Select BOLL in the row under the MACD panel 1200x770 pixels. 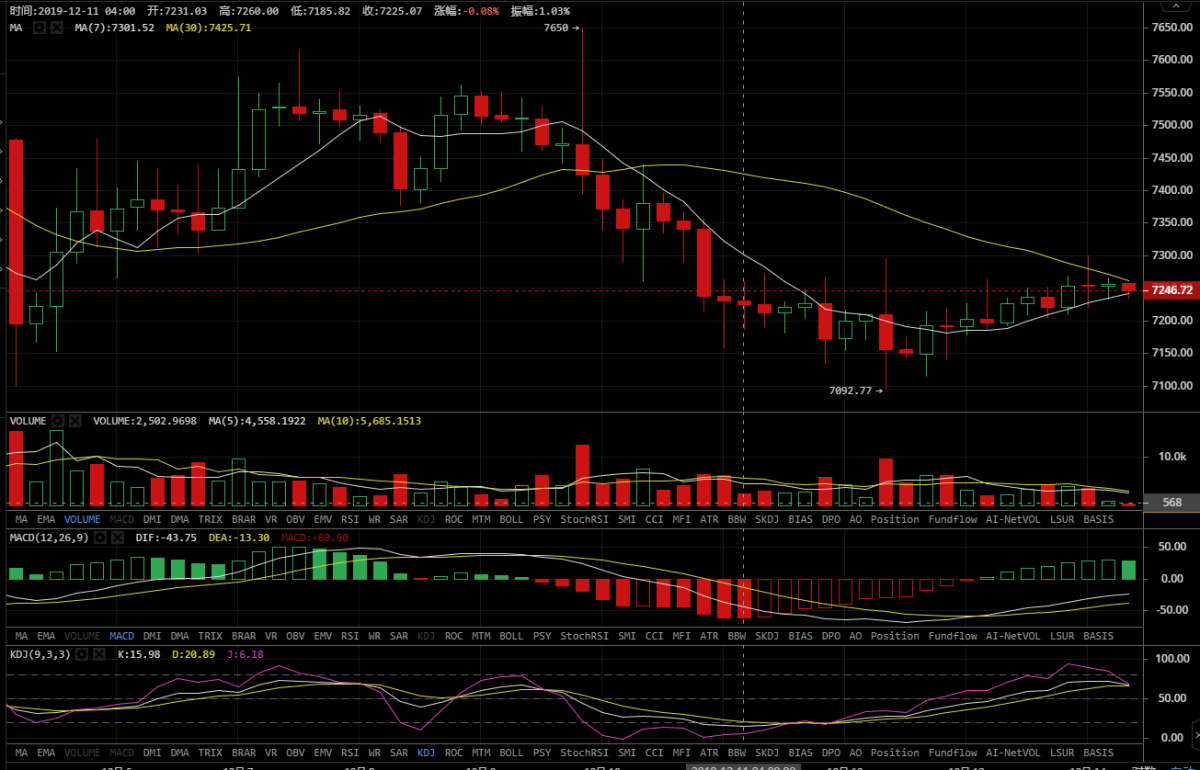[x=511, y=636]
